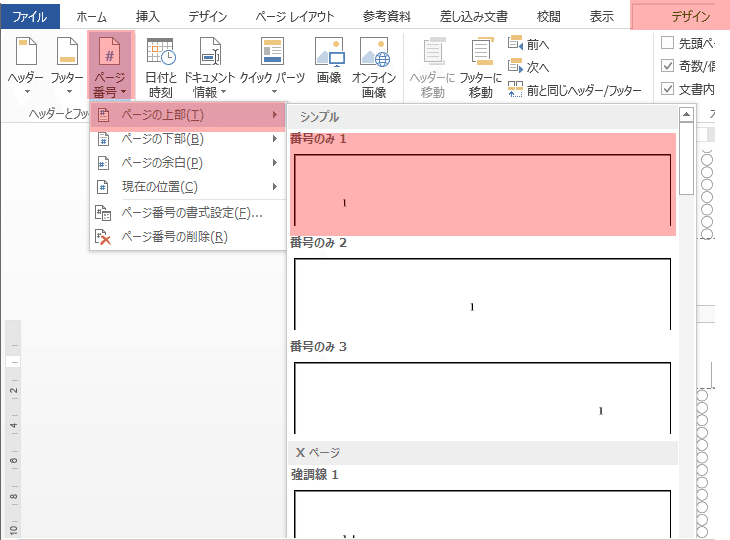Image resolution: width=730 pixels, height=540 pixels.
Task: Open ページ番号の書式設定(F)... dialog
Action: [187, 213]
